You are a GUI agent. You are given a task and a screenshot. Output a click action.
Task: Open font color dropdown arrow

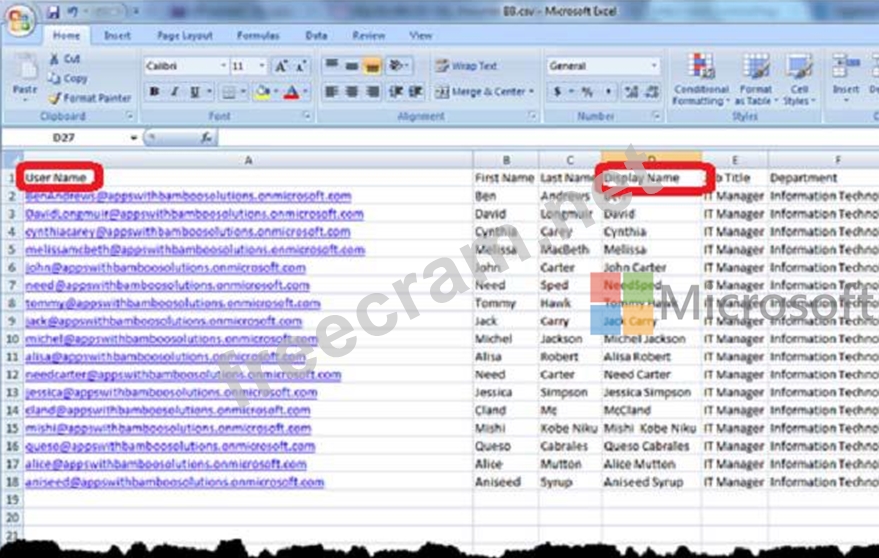tap(306, 91)
